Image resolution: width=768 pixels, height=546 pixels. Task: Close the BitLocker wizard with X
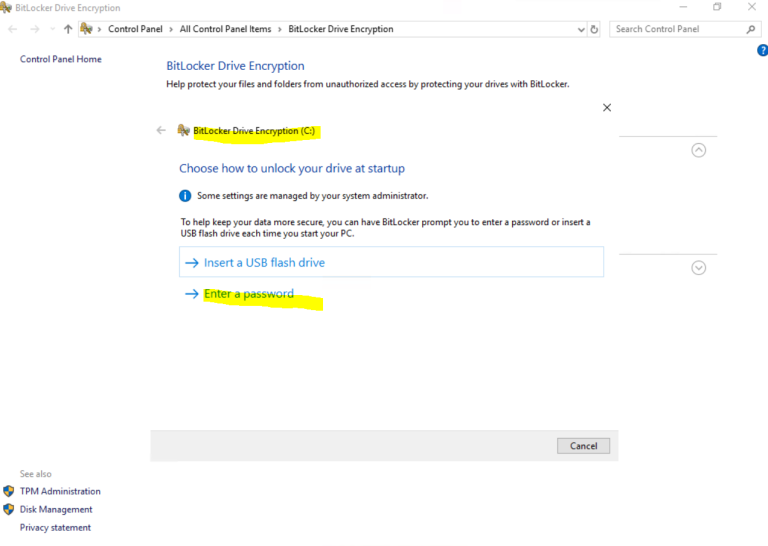pyautogui.click(x=607, y=108)
